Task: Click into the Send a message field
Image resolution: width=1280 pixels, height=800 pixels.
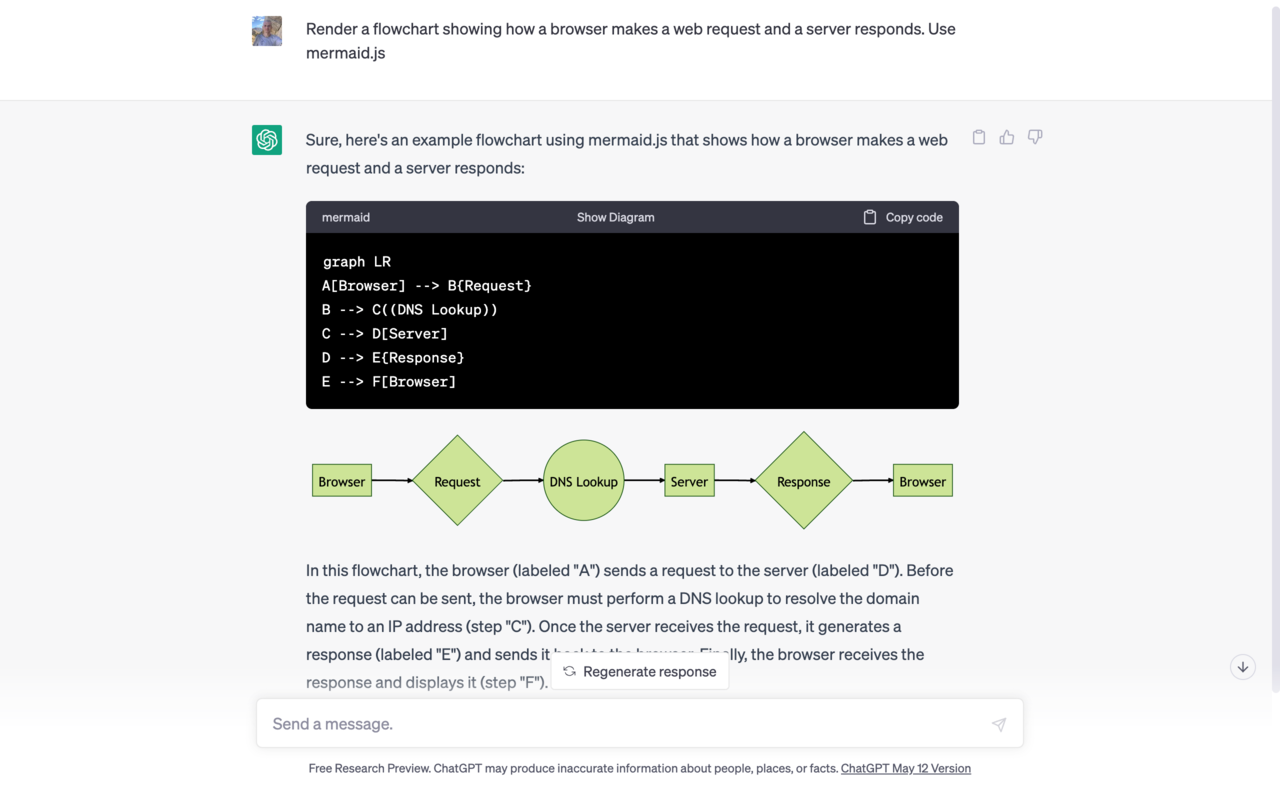Action: click(x=620, y=724)
